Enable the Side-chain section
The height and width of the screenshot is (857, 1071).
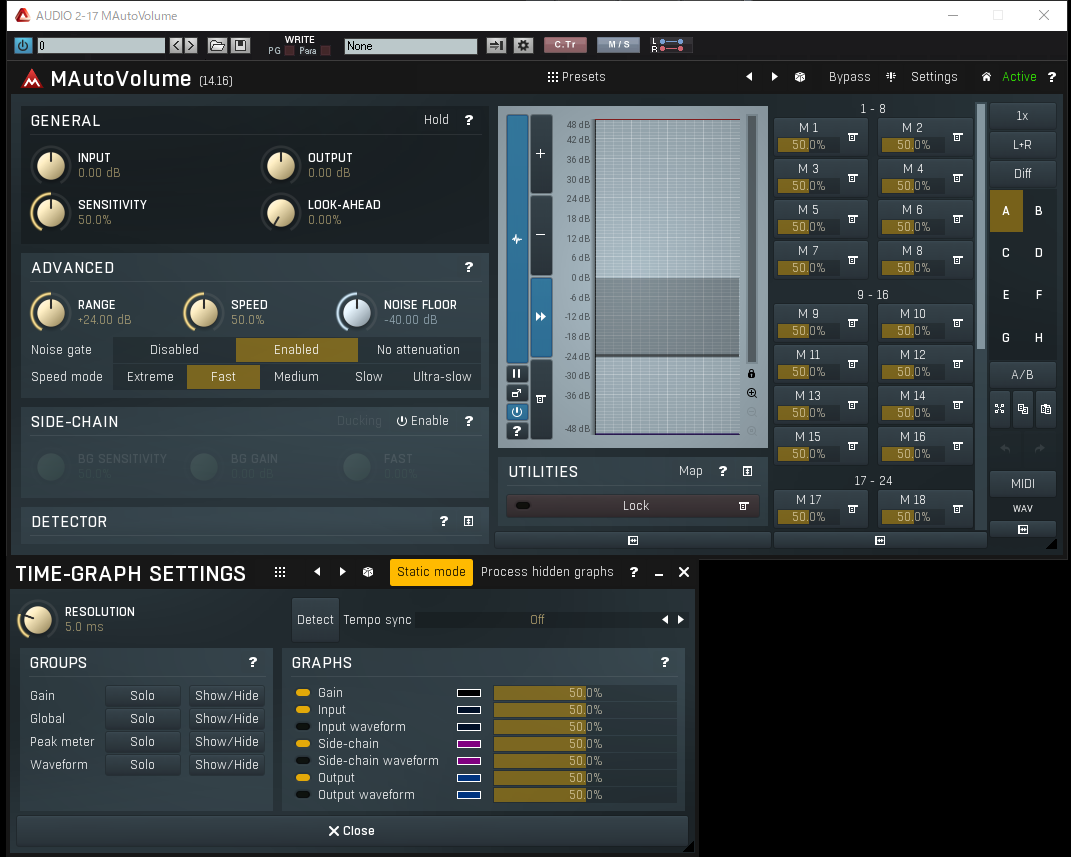pos(422,421)
